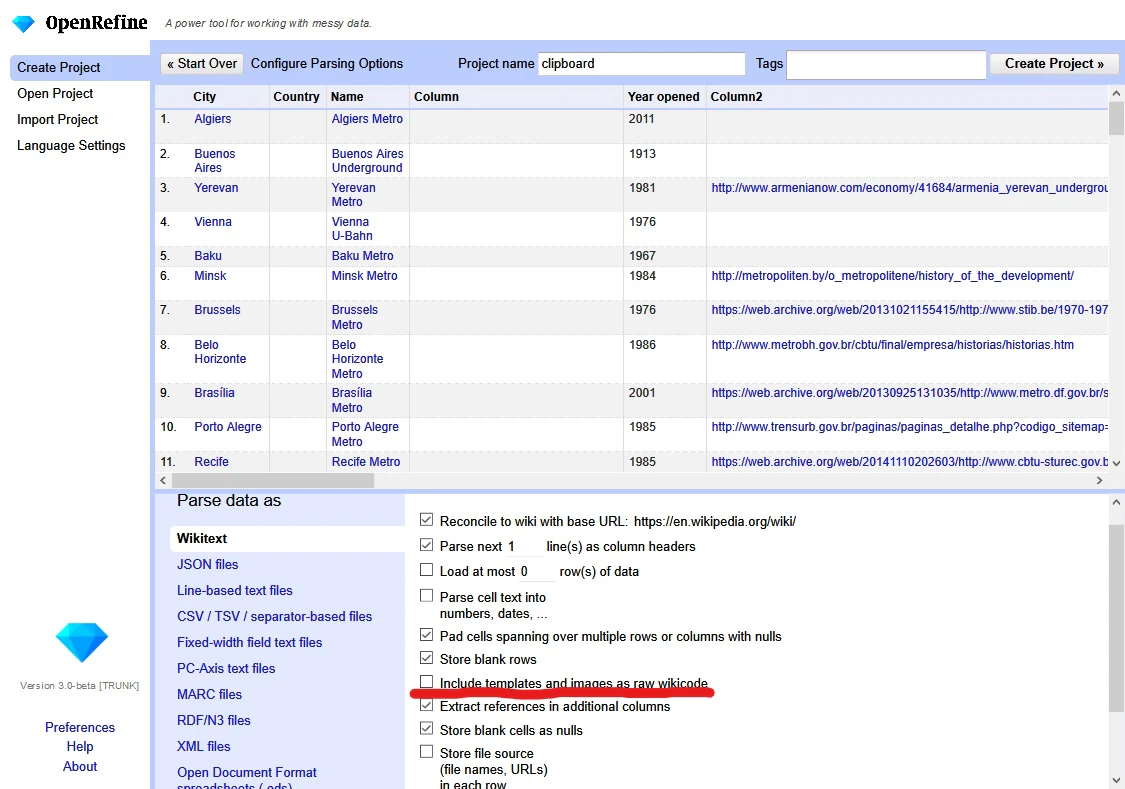Open the Porto Alegre city link
The height and width of the screenshot is (789, 1125).
[227, 427]
